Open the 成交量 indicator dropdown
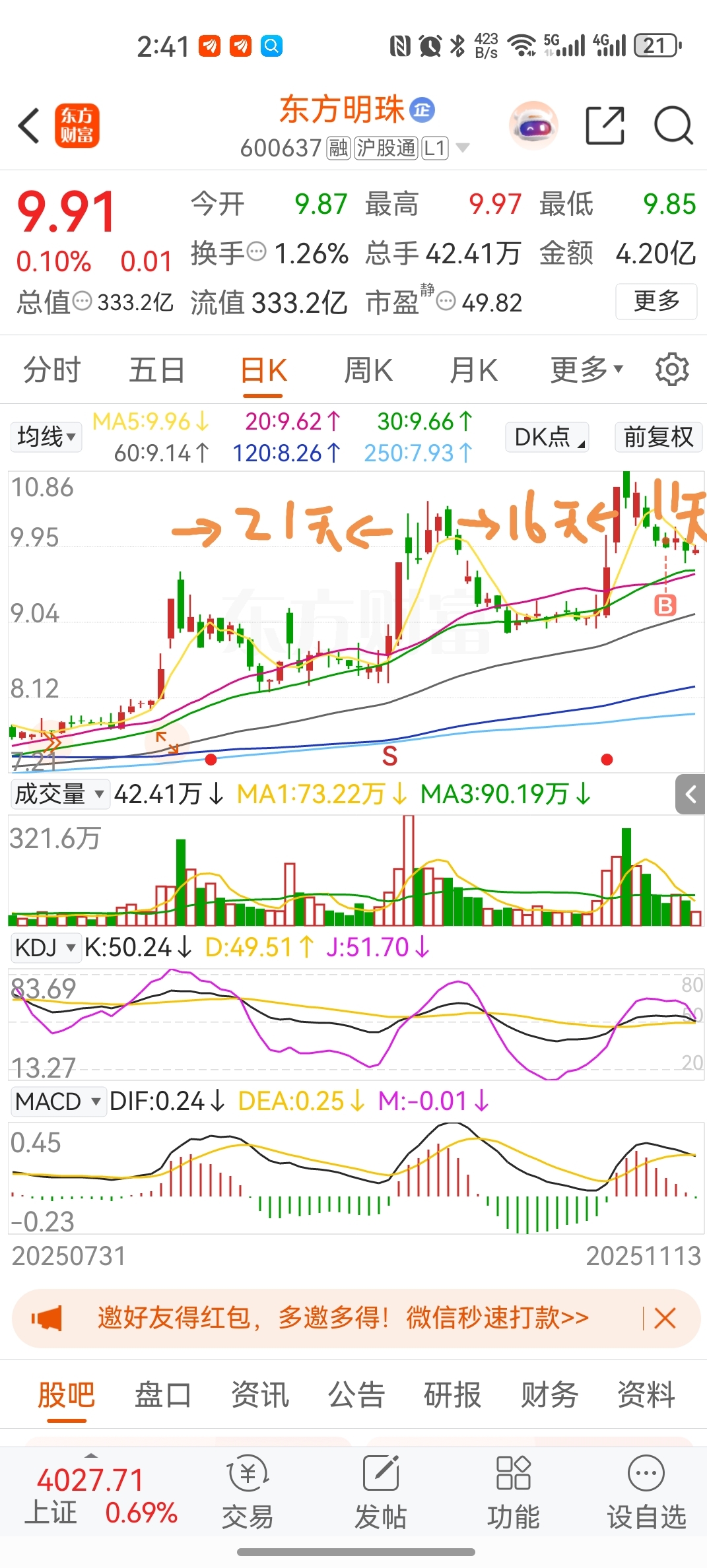Screen dimensions: 707x1568 pos(59,794)
